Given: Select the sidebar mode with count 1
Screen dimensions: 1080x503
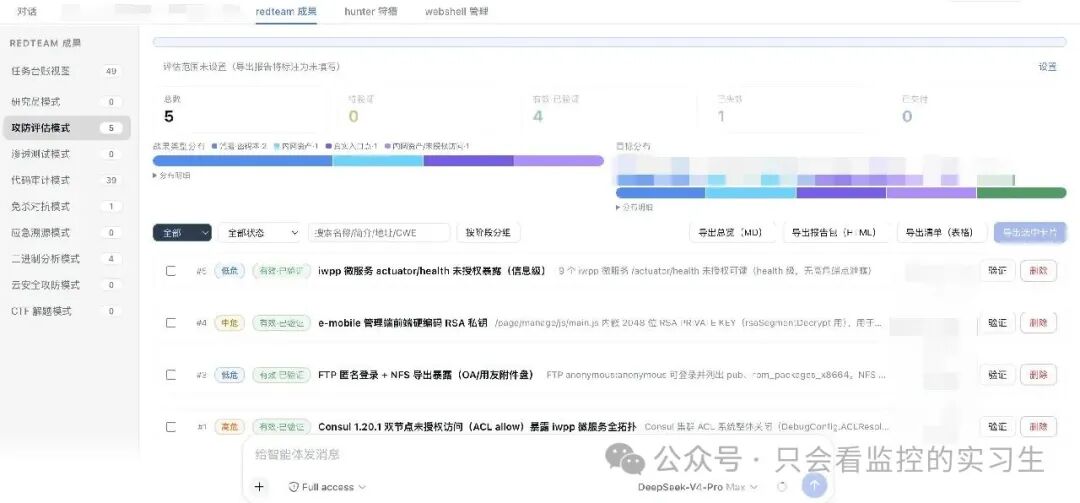Looking at the screenshot, I should (66, 206).
